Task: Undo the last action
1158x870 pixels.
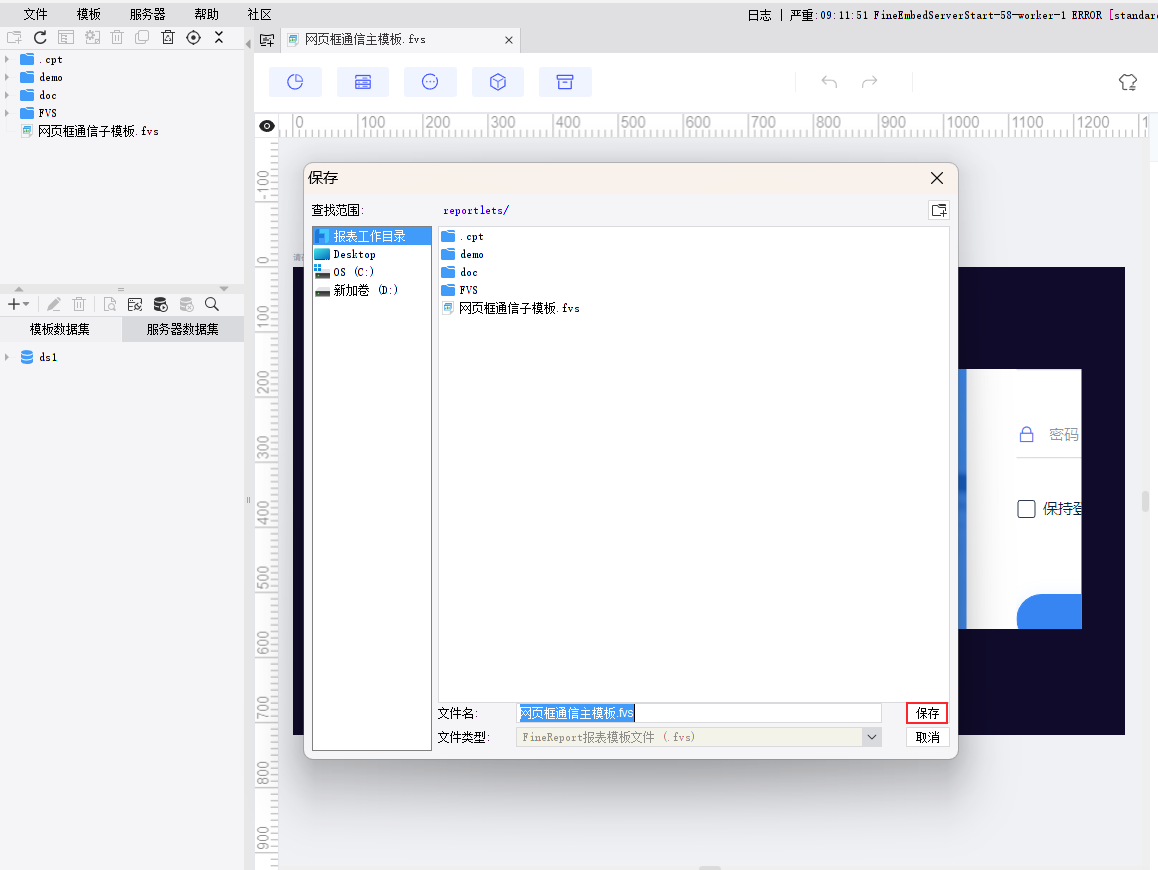Action: coord(829,82)
